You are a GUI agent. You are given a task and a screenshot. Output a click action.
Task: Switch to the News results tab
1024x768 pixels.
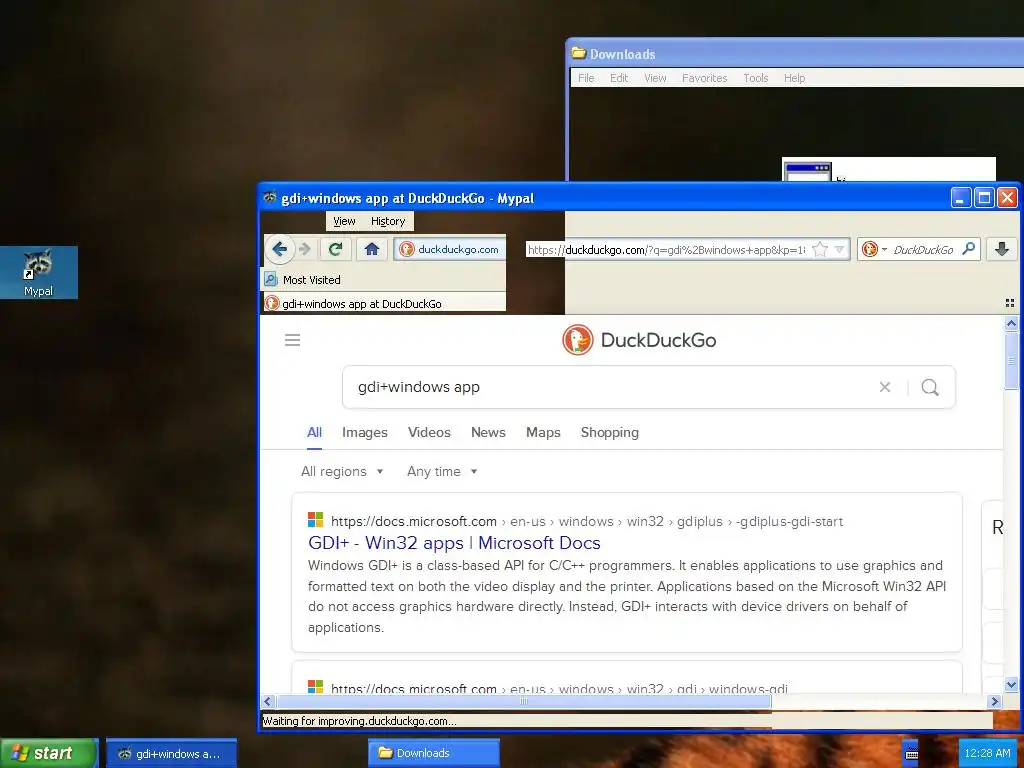point(488,432)
